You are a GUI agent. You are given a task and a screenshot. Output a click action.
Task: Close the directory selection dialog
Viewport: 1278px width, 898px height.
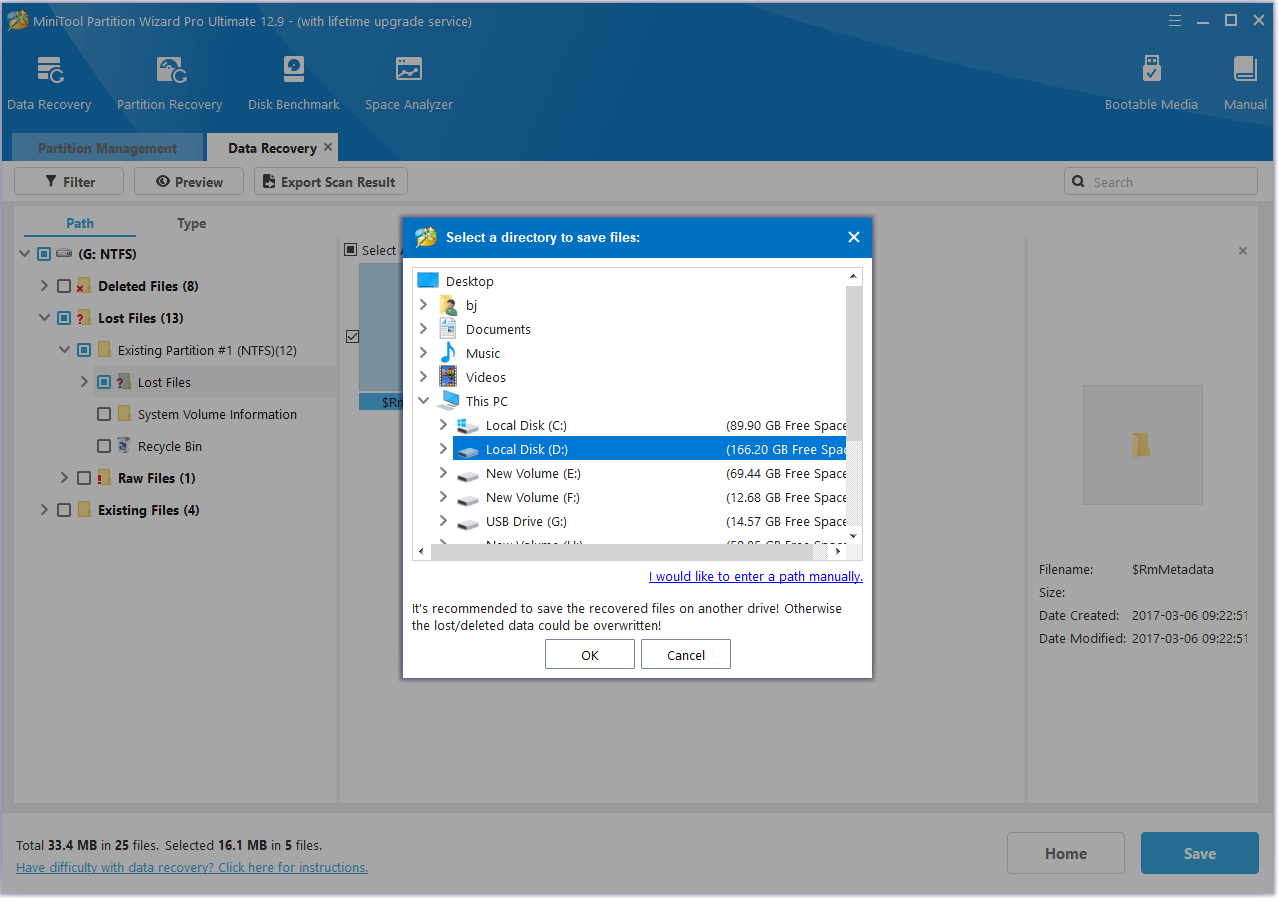tap(853, 237)
